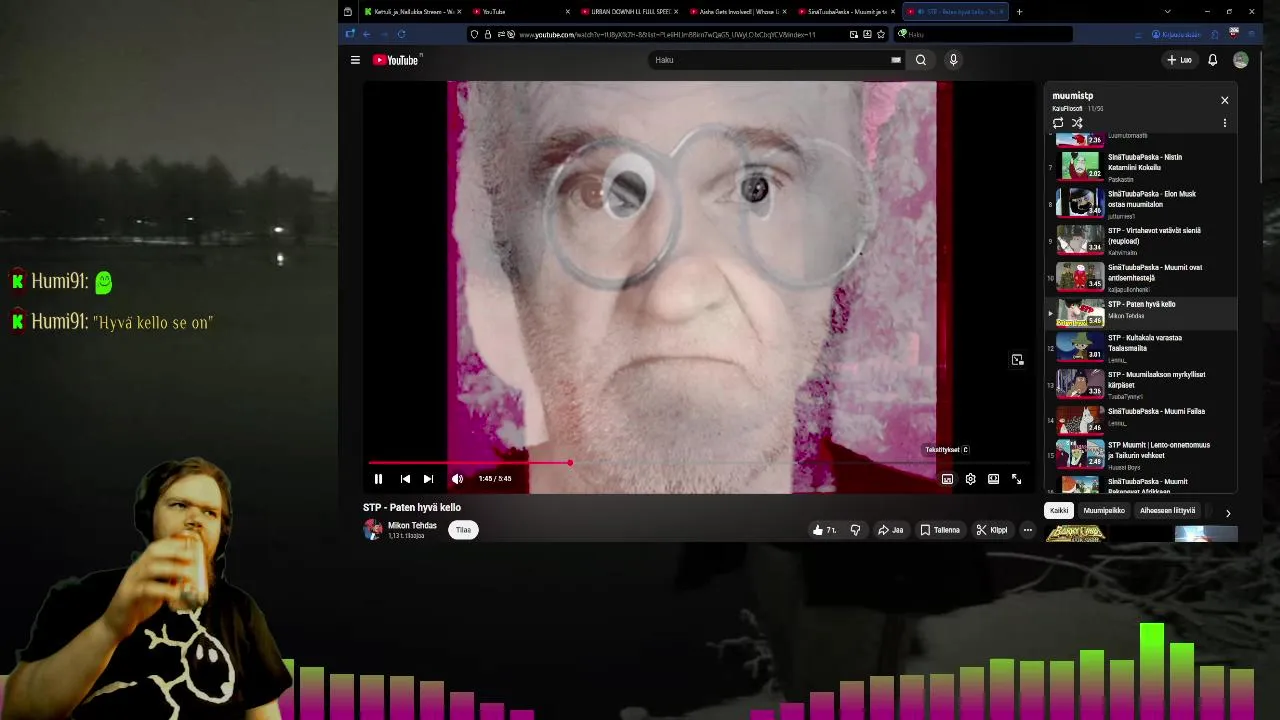The image size is (1280, 720).
Task: Reload the page in browser toolbar
Action: point(401,34)
